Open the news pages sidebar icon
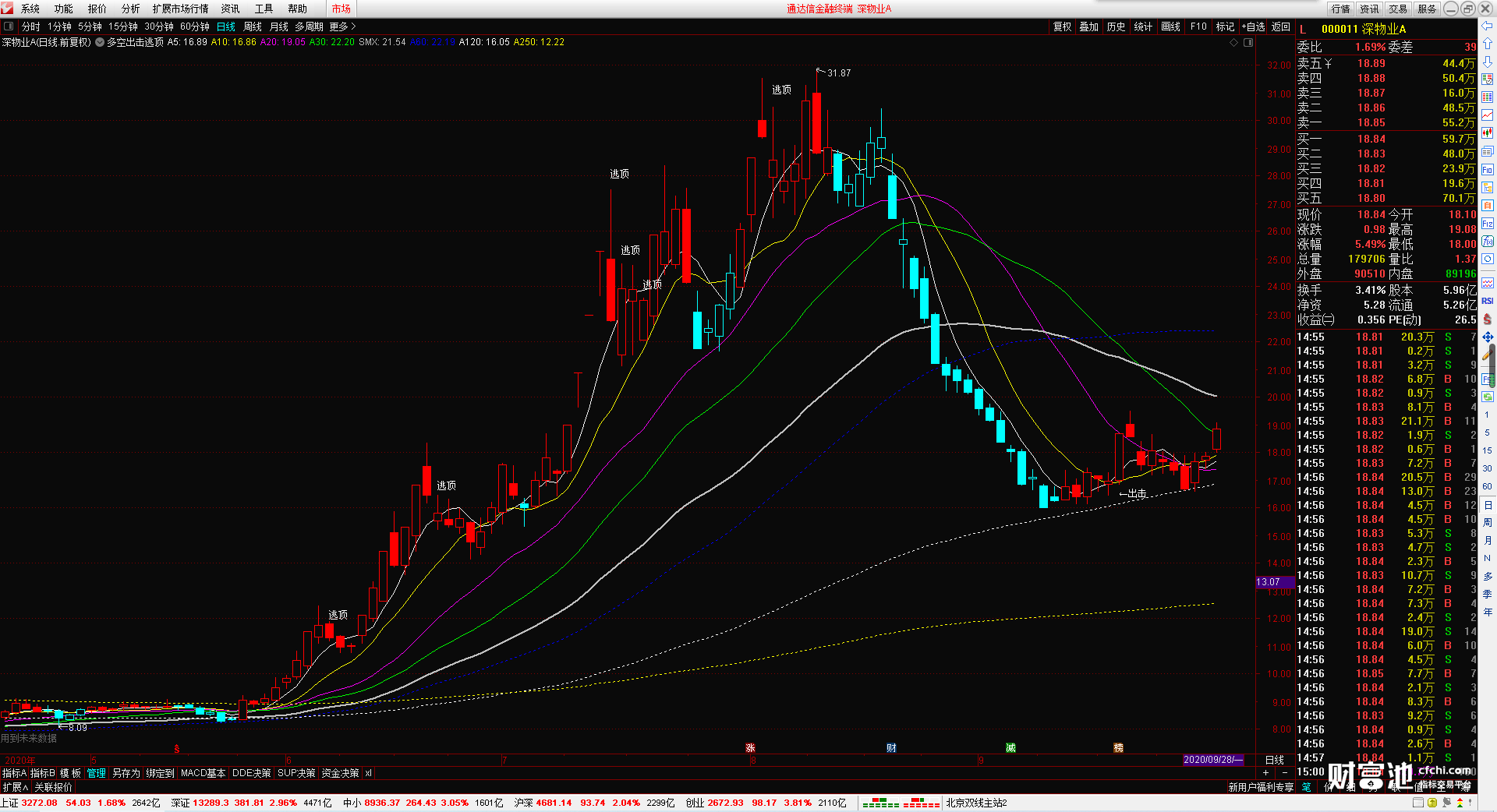 coord(1488,151)
